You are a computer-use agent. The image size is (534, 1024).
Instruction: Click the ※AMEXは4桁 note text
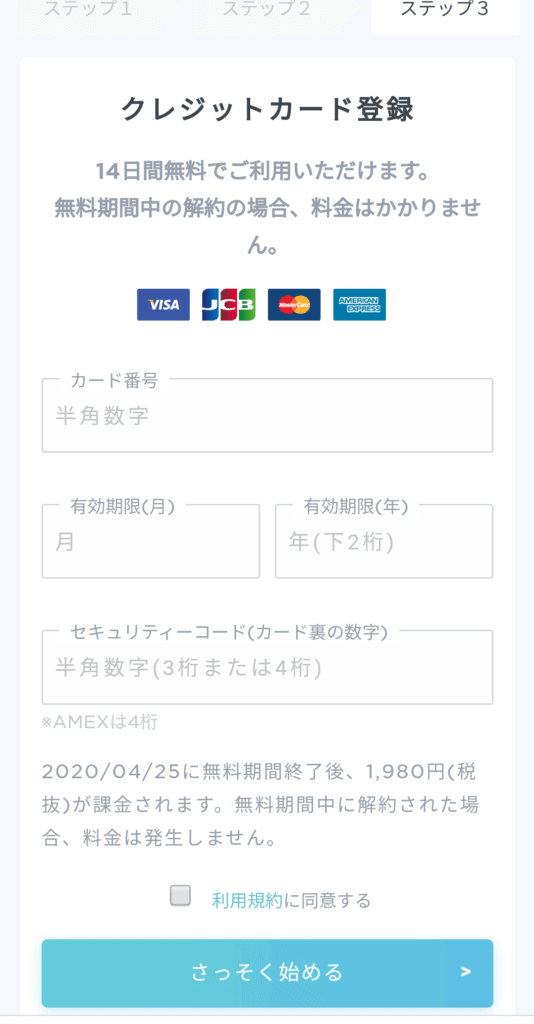tap(99, 722)
